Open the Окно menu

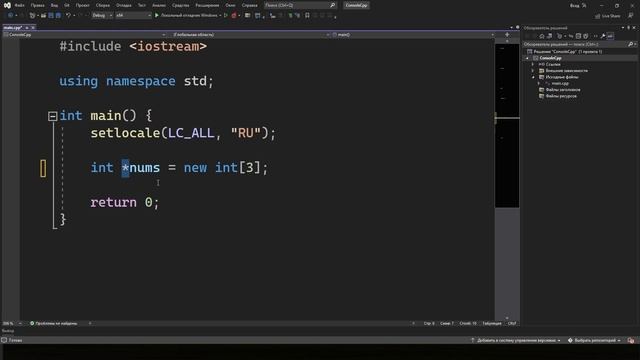tap(231, 5)
